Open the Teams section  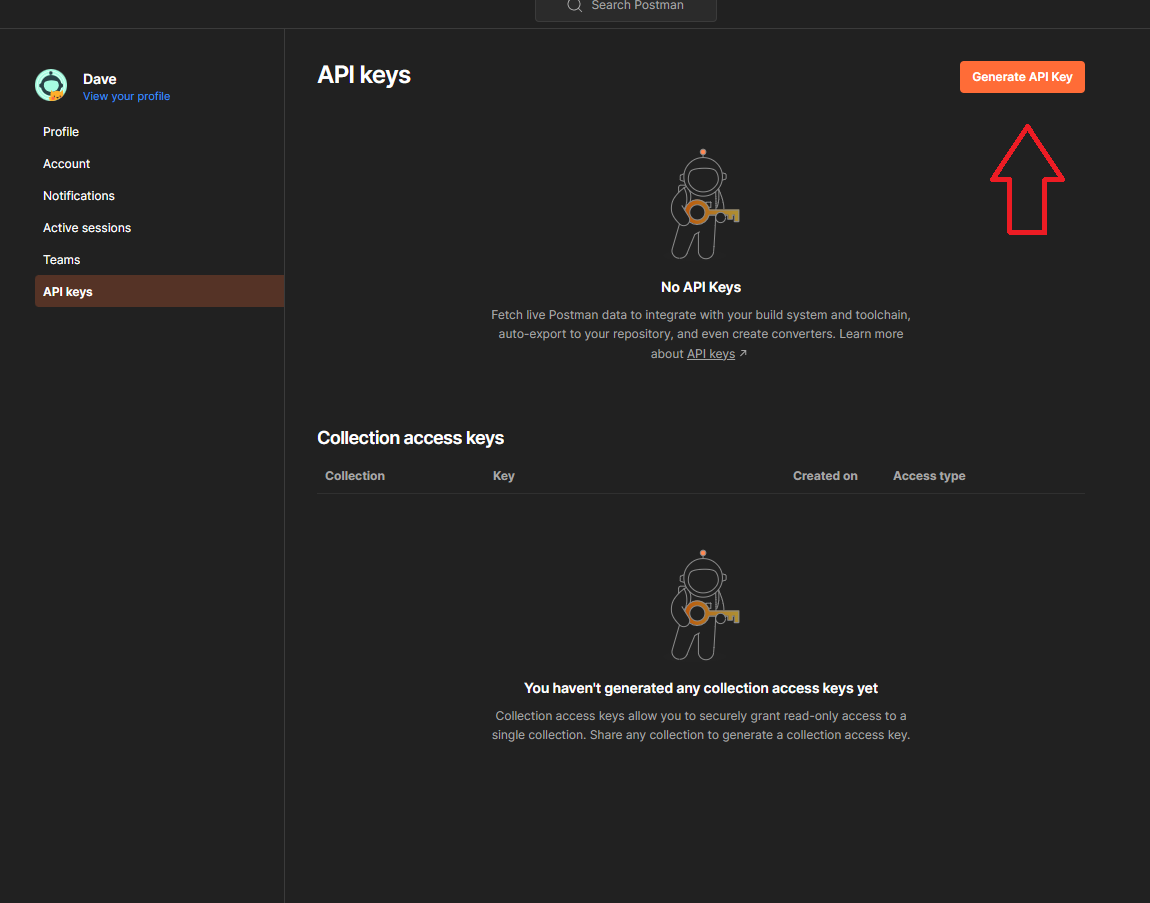coord(62,260)
